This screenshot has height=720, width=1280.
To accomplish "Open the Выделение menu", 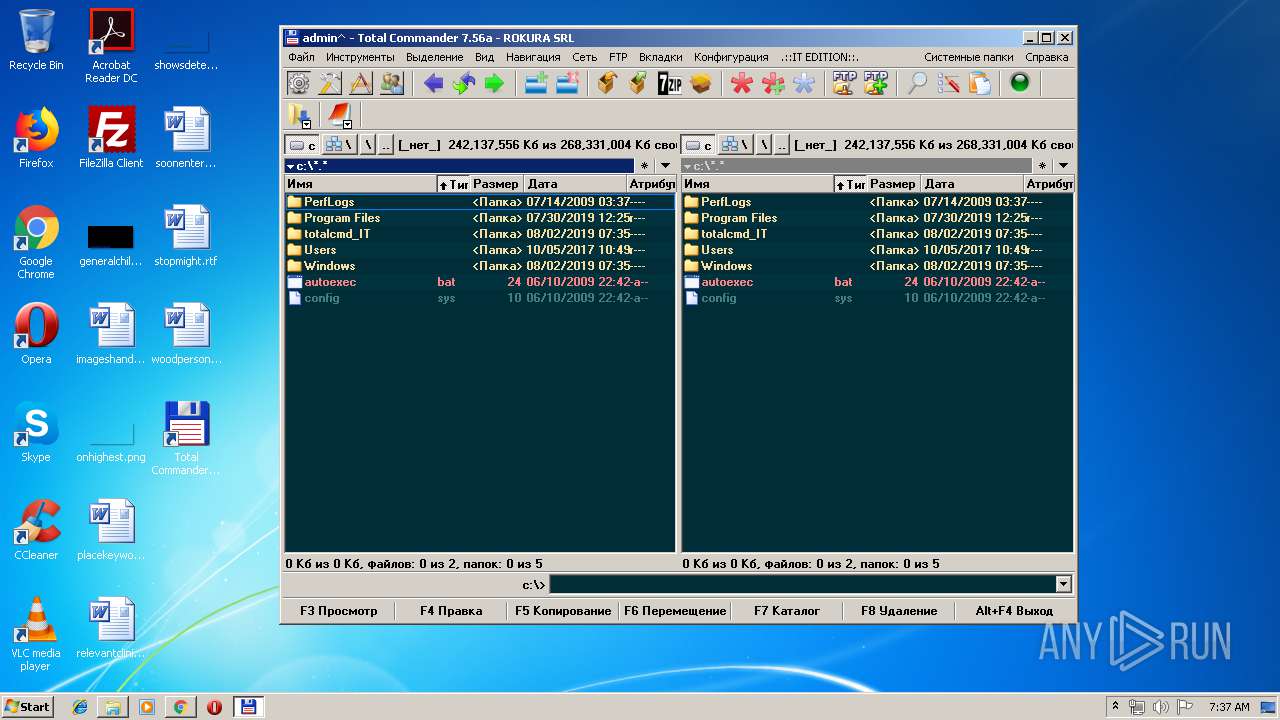I will click(x=434, y=57).
